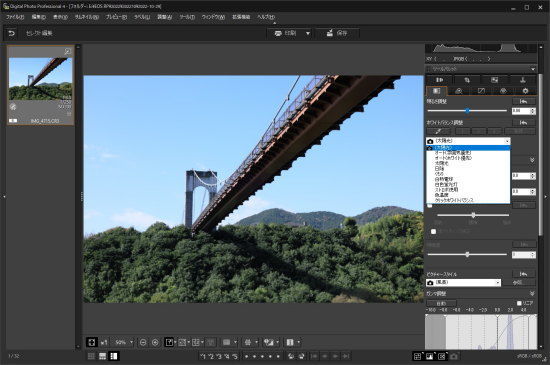
Task: Switch to the thumbnail grid layout icon
Action: 91,356
